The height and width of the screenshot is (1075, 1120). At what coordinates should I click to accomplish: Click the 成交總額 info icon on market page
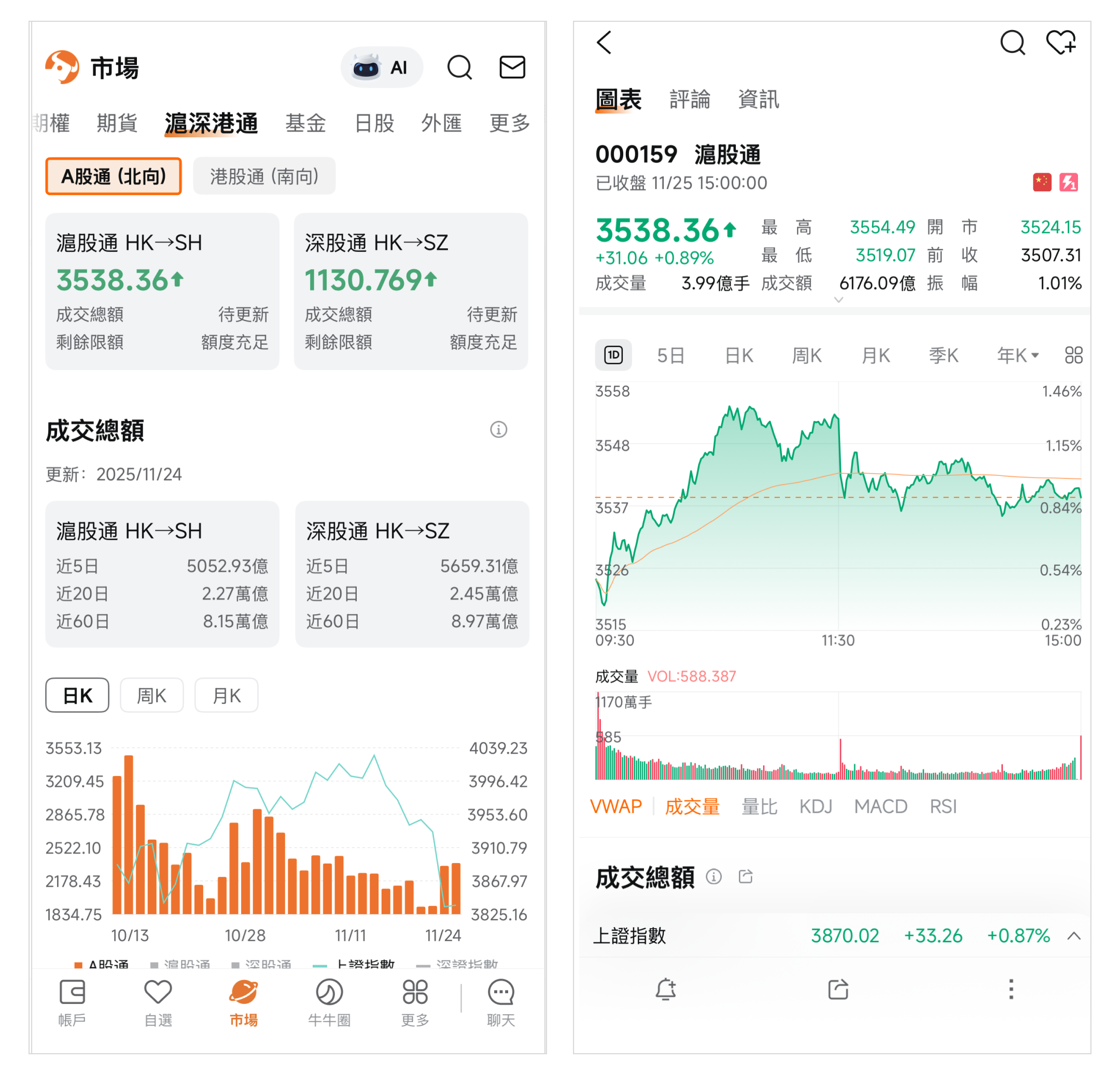tap(498, 430)
